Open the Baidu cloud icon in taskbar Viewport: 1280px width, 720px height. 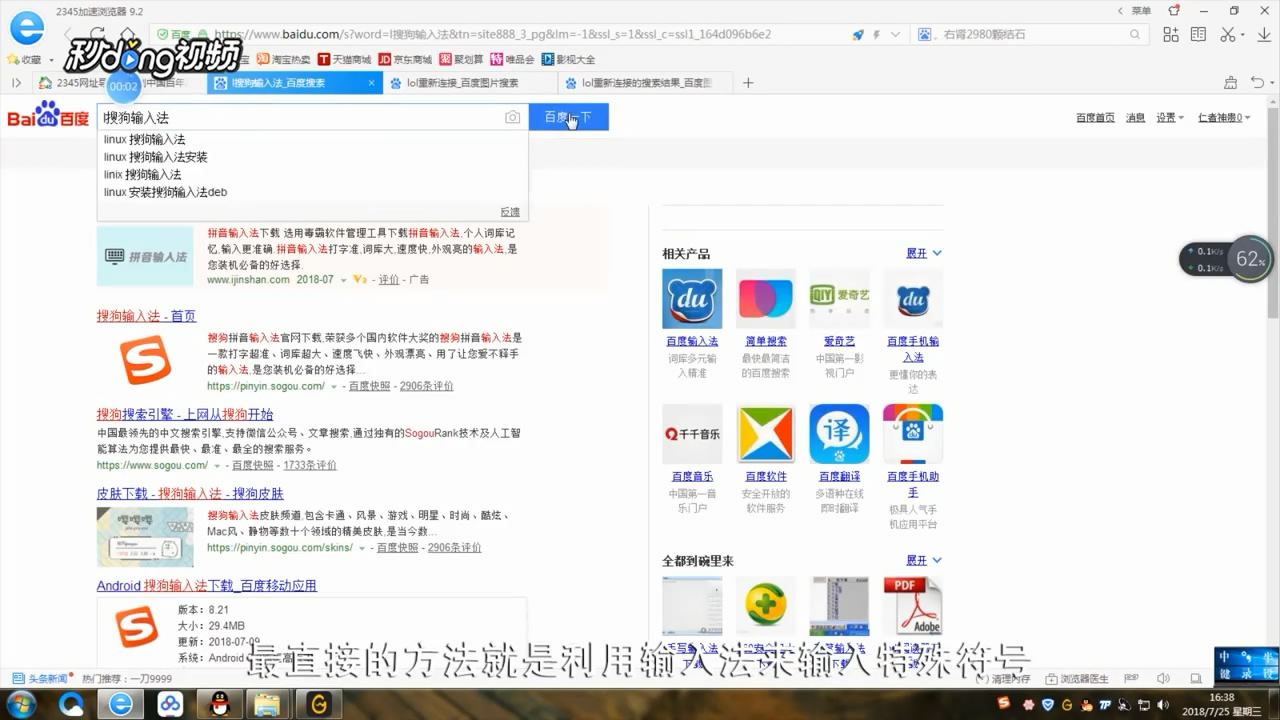(x=169, y=704)
